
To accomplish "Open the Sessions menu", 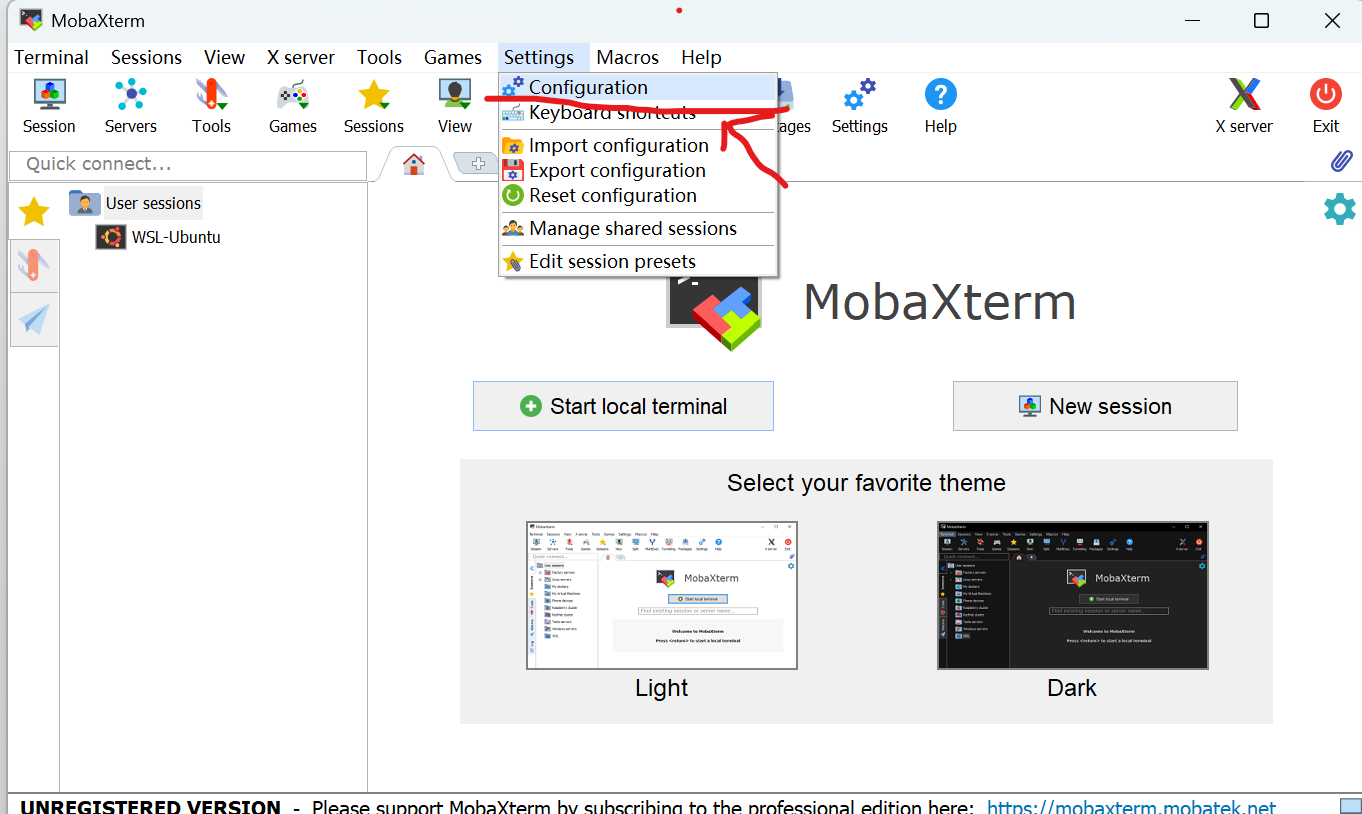I will 146,57.
